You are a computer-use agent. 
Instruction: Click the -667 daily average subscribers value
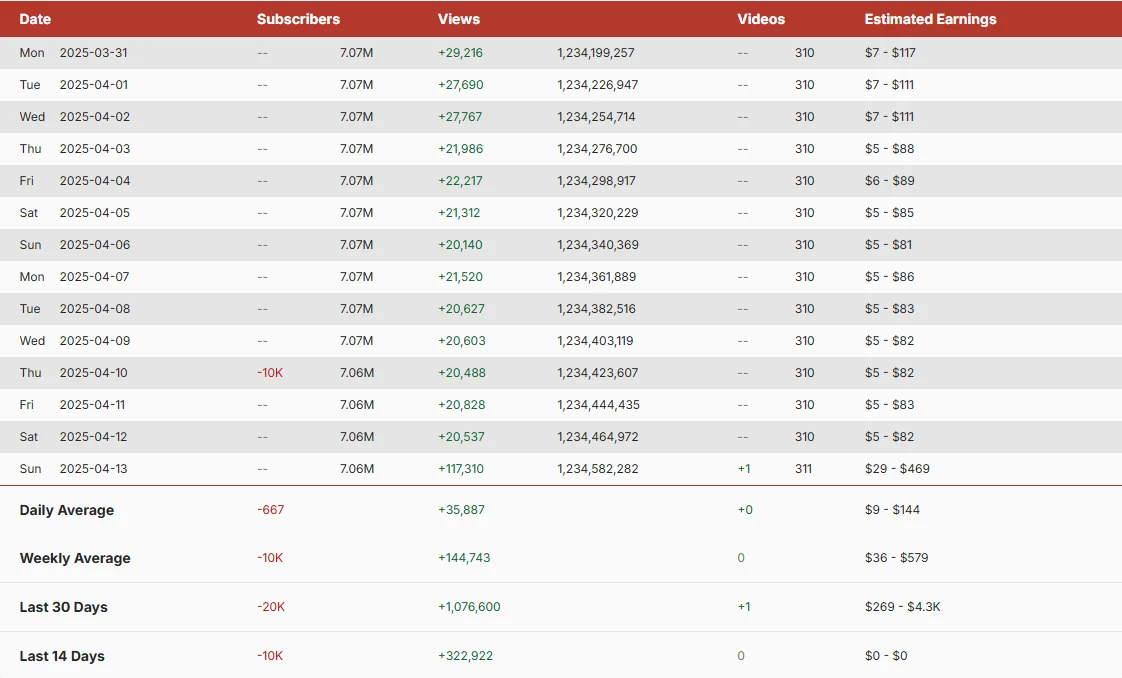tap(270, 510)
